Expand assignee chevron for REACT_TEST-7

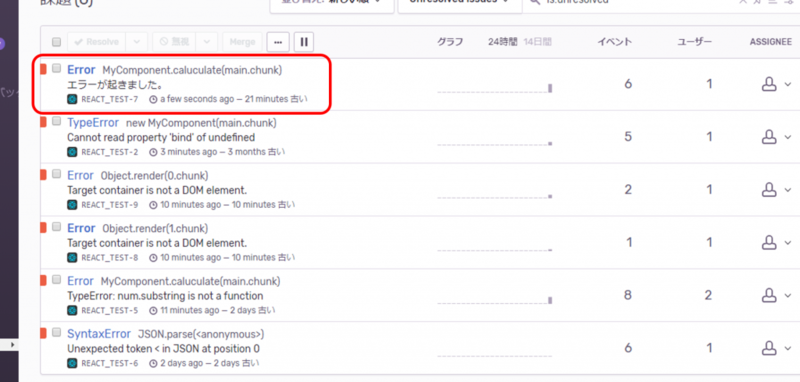[788, 85]
